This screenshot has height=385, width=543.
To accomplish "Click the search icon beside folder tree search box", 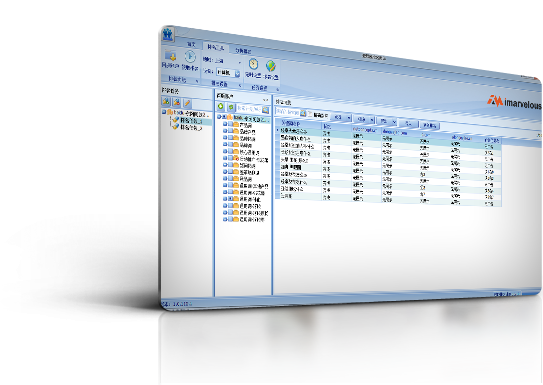I will tap(266, 110).
